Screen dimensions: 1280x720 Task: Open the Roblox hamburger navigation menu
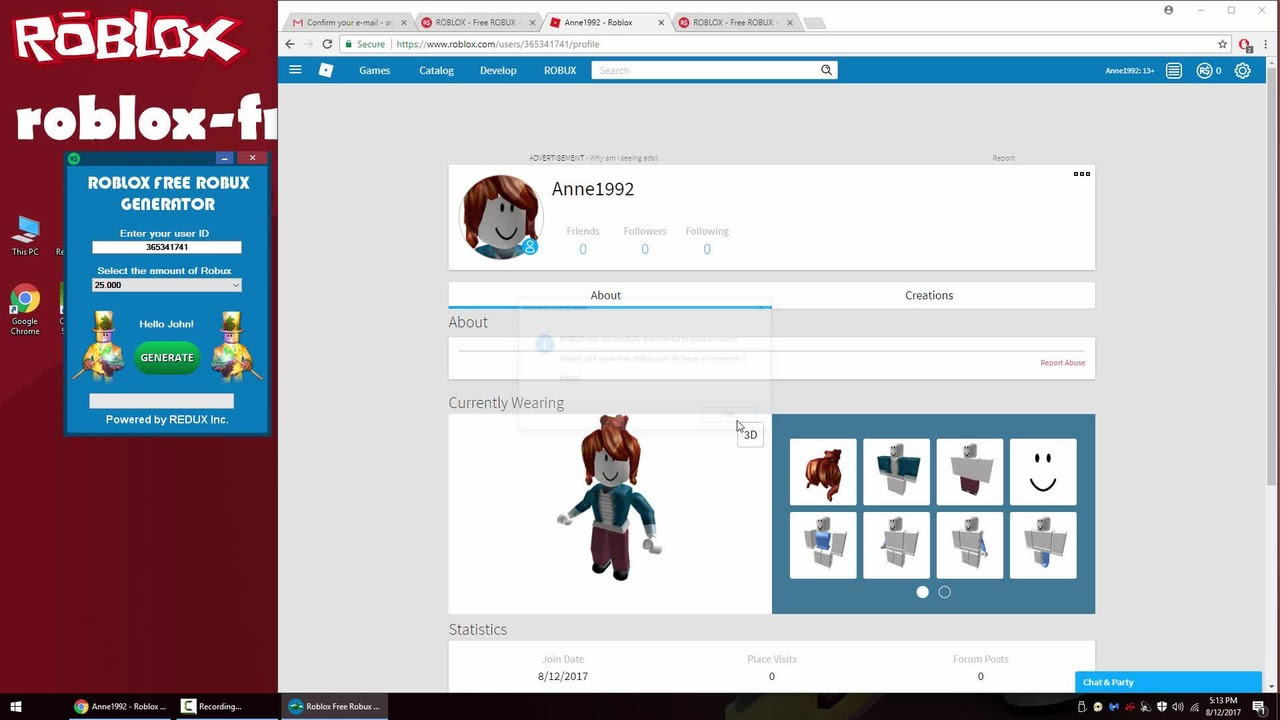tap(295, 70)
